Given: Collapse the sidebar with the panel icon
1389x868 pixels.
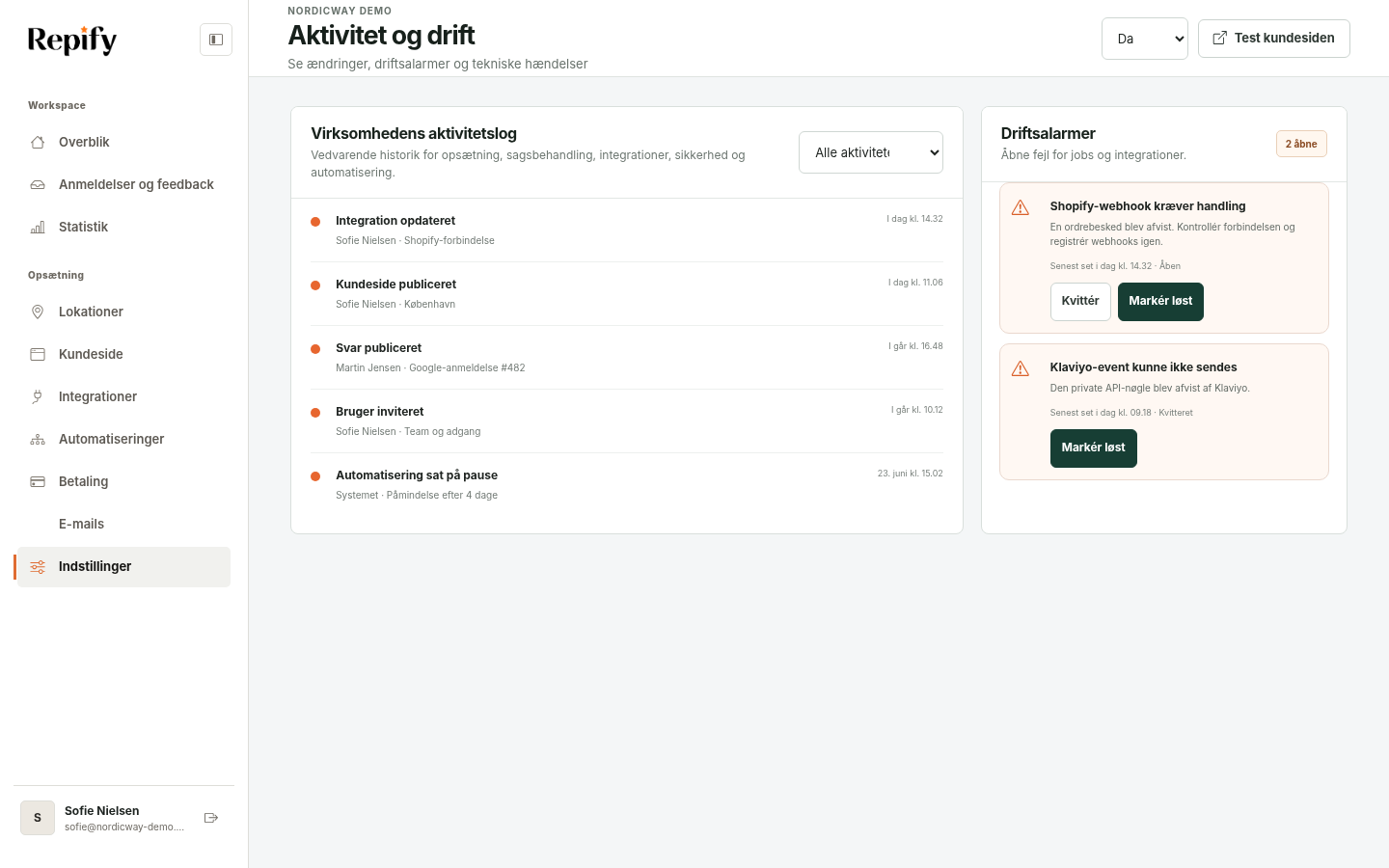Looking at the screenshot, I should [216, 40].
